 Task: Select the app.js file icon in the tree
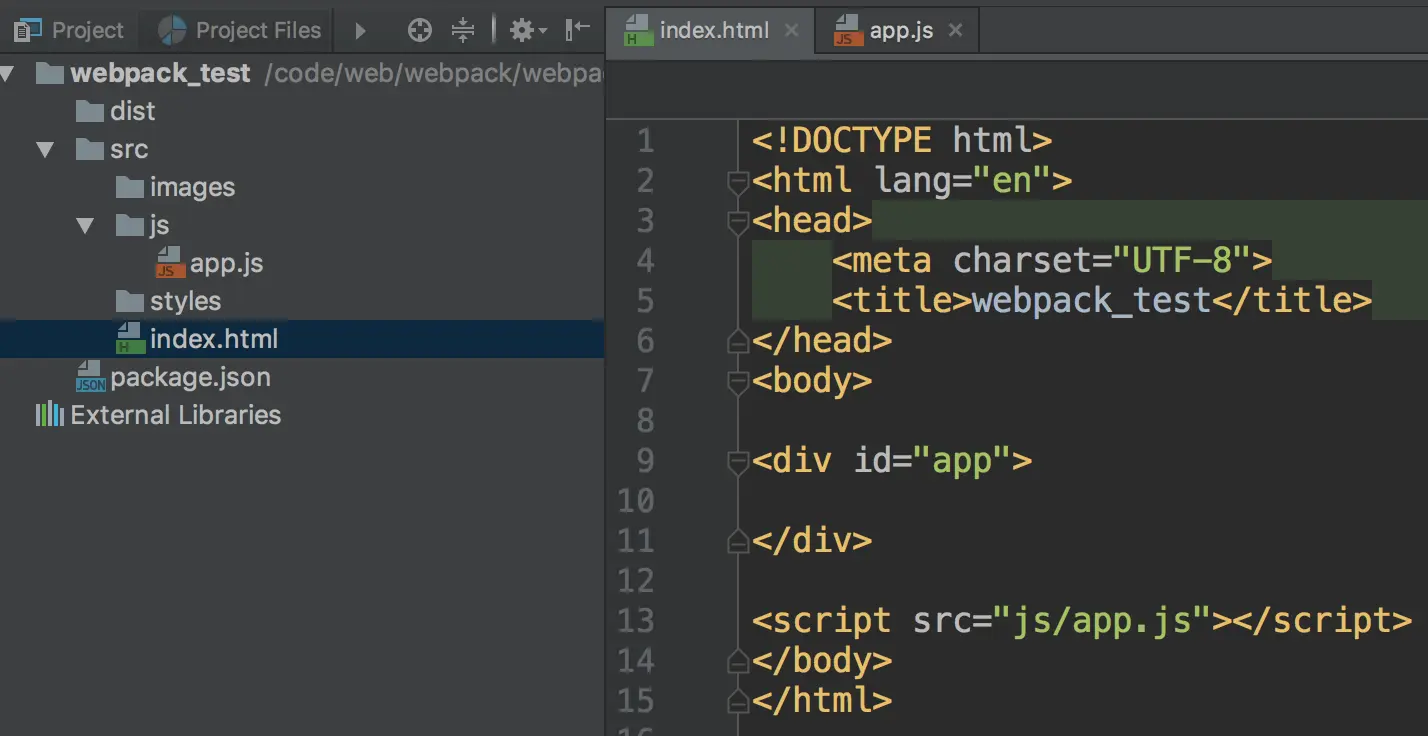coord(170,262)
